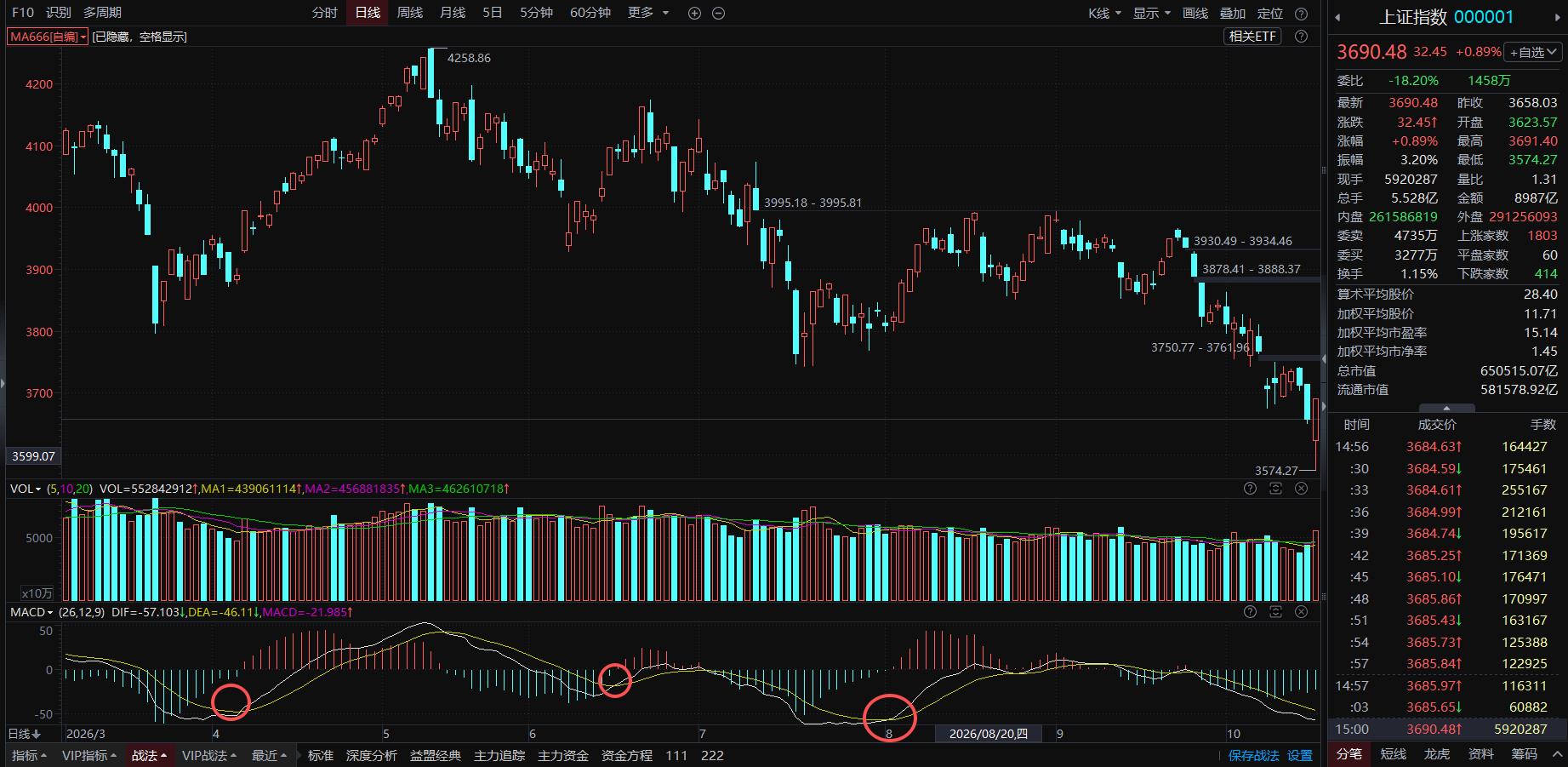Expand the 指标 menu at bottom
Viewport: 1568px width, 767px height.
point(30,755)
